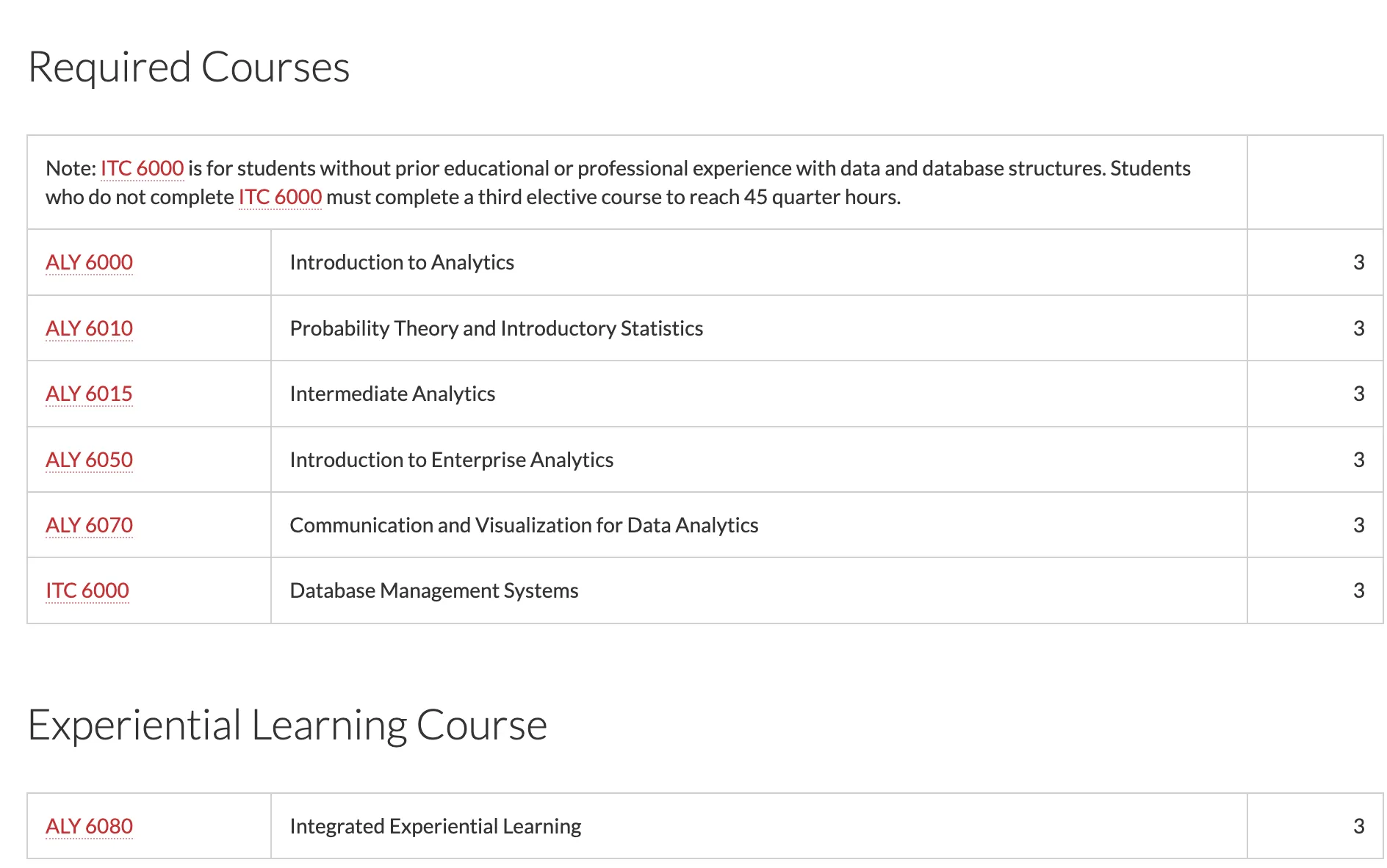1387x868 pixels.
Task: Open the ALY 6050 course link
Action: 89,460
